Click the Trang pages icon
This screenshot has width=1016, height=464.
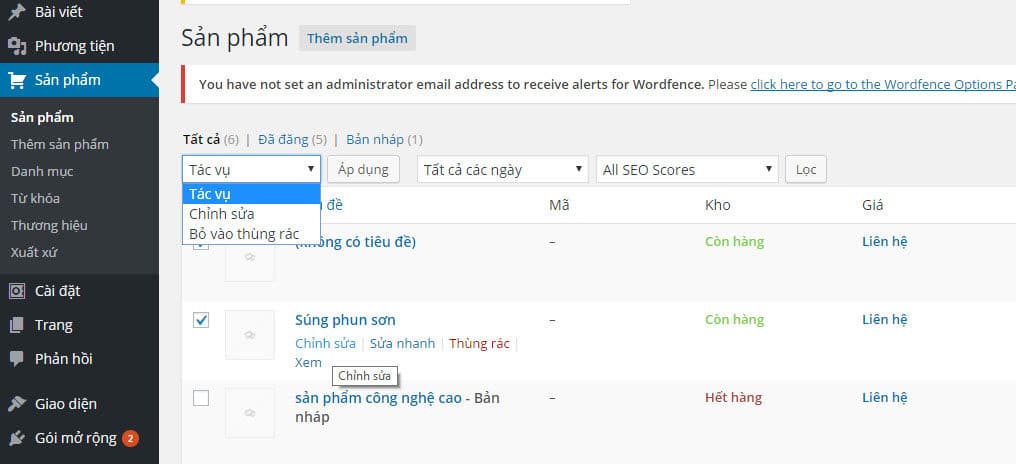(17, 325)
